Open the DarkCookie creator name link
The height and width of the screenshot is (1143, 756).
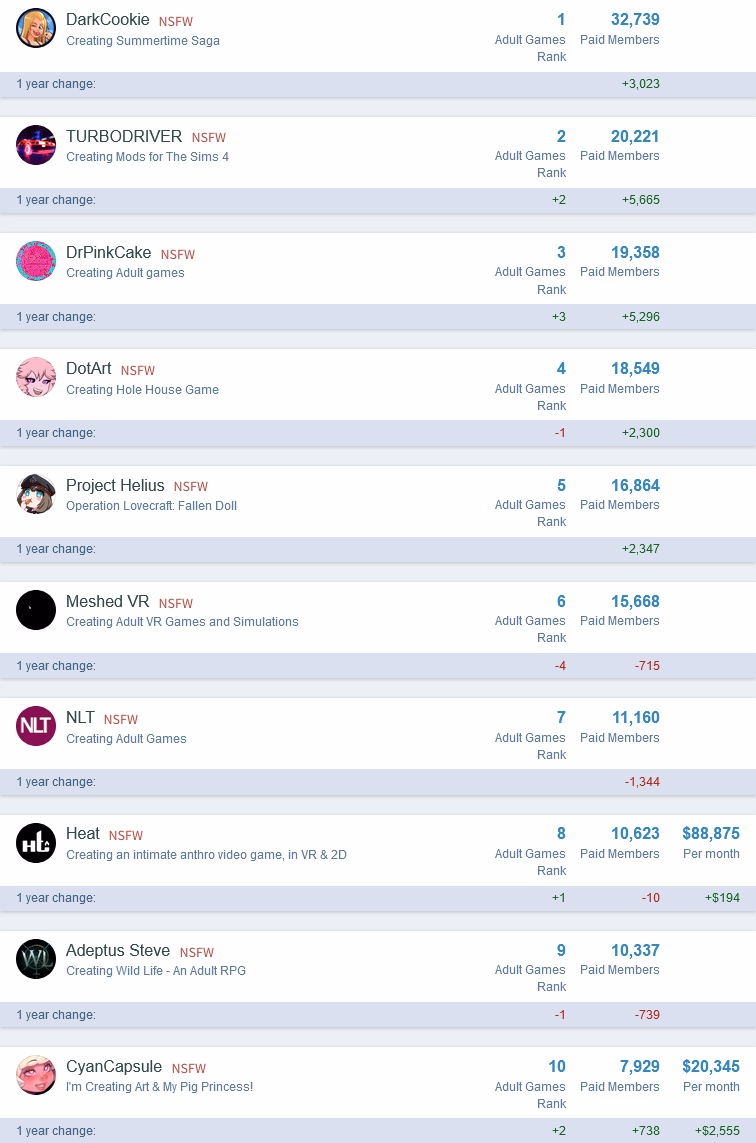click(x=107, y=20)
